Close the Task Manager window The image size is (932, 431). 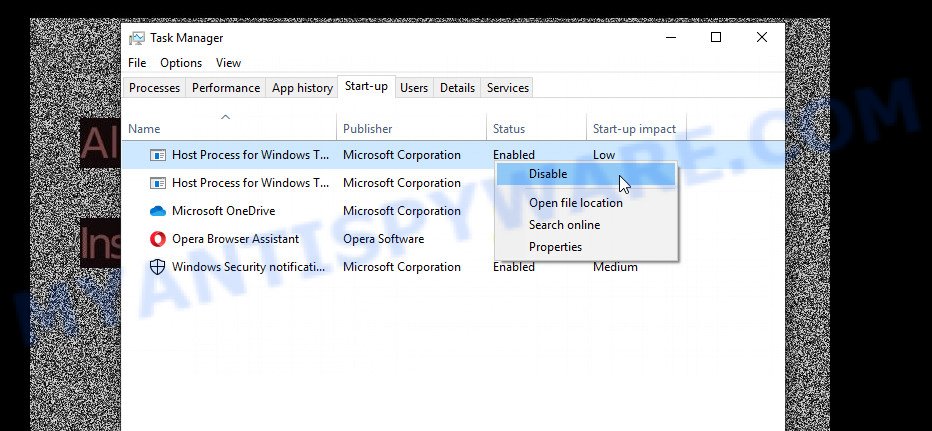pyautogui.click(x=761, y=37)
